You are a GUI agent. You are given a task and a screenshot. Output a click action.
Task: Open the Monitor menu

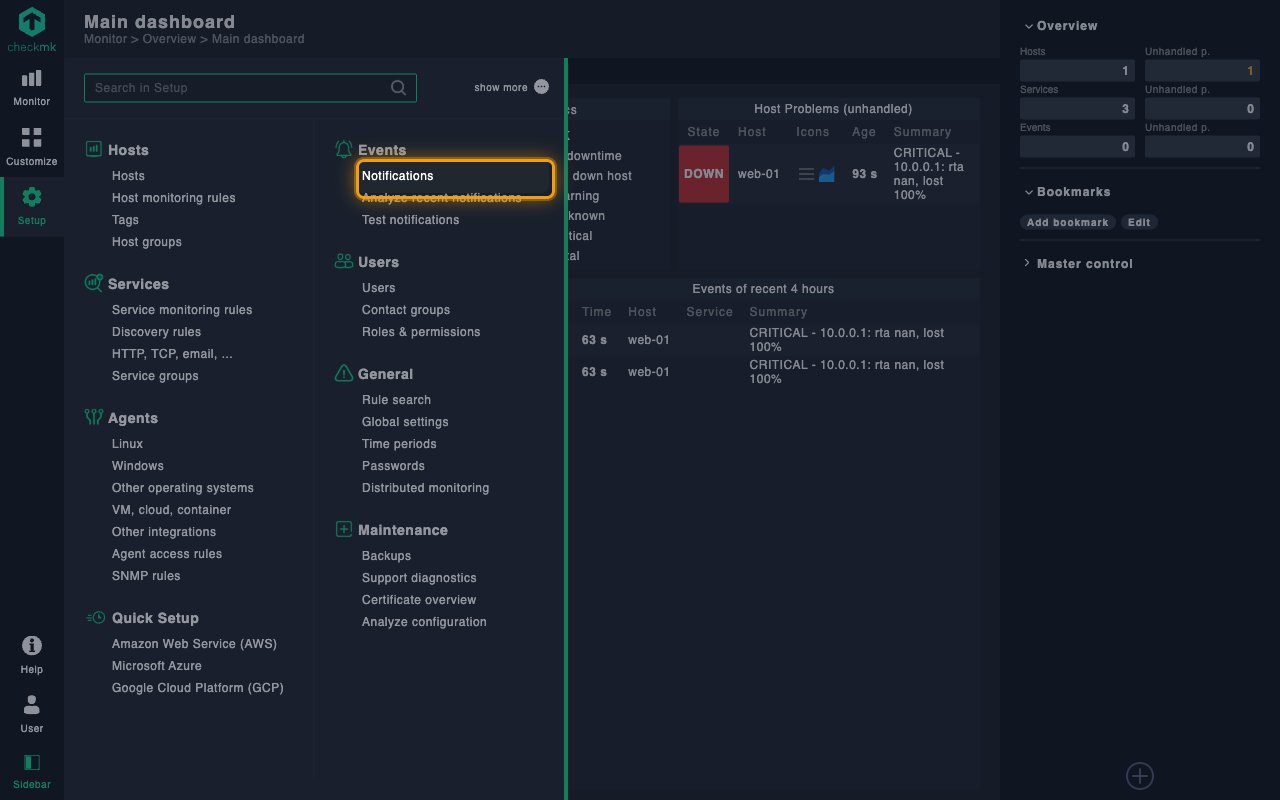[x=32, y=88]
